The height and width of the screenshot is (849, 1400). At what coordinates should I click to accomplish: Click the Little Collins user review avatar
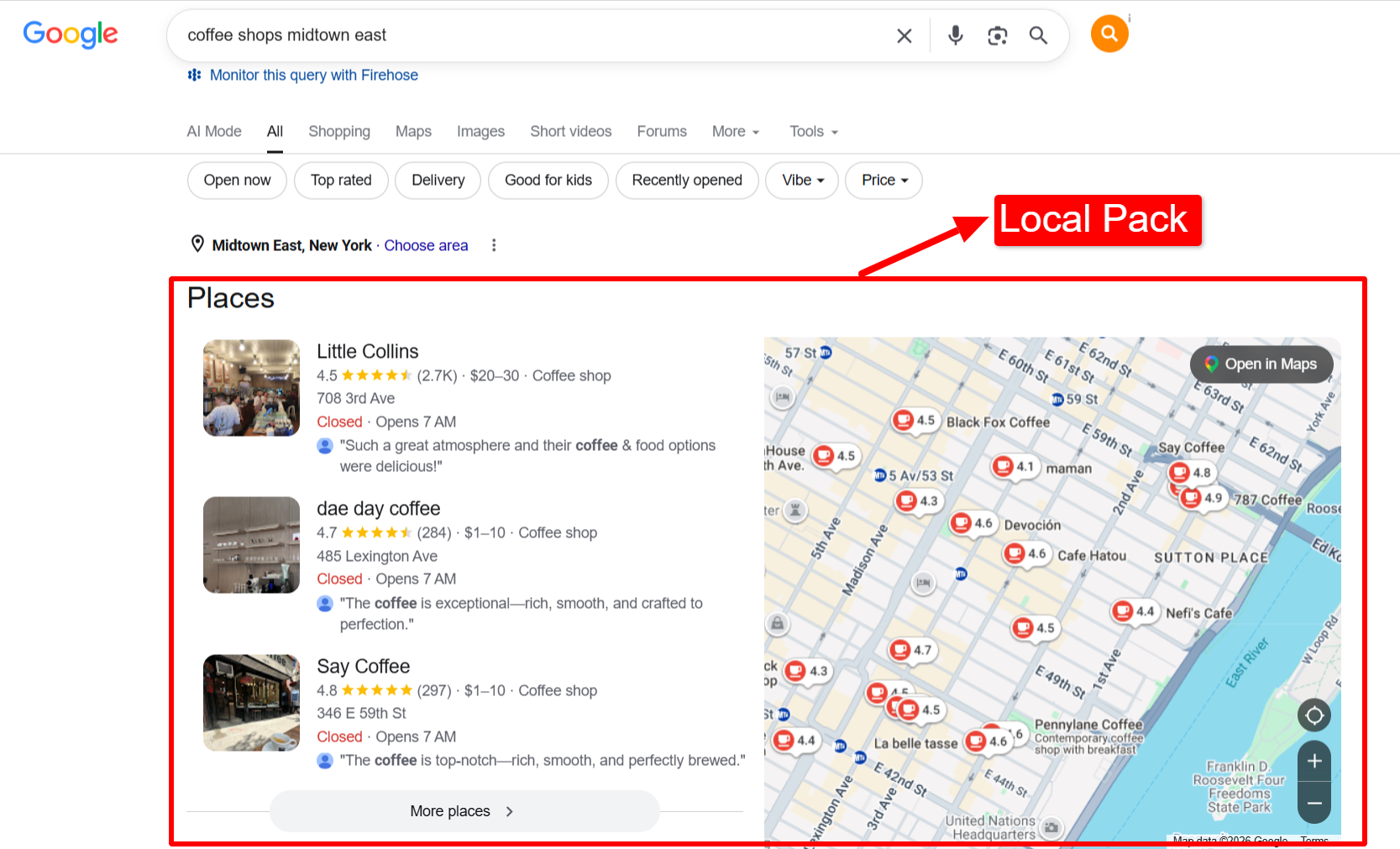tap(325, 446)
